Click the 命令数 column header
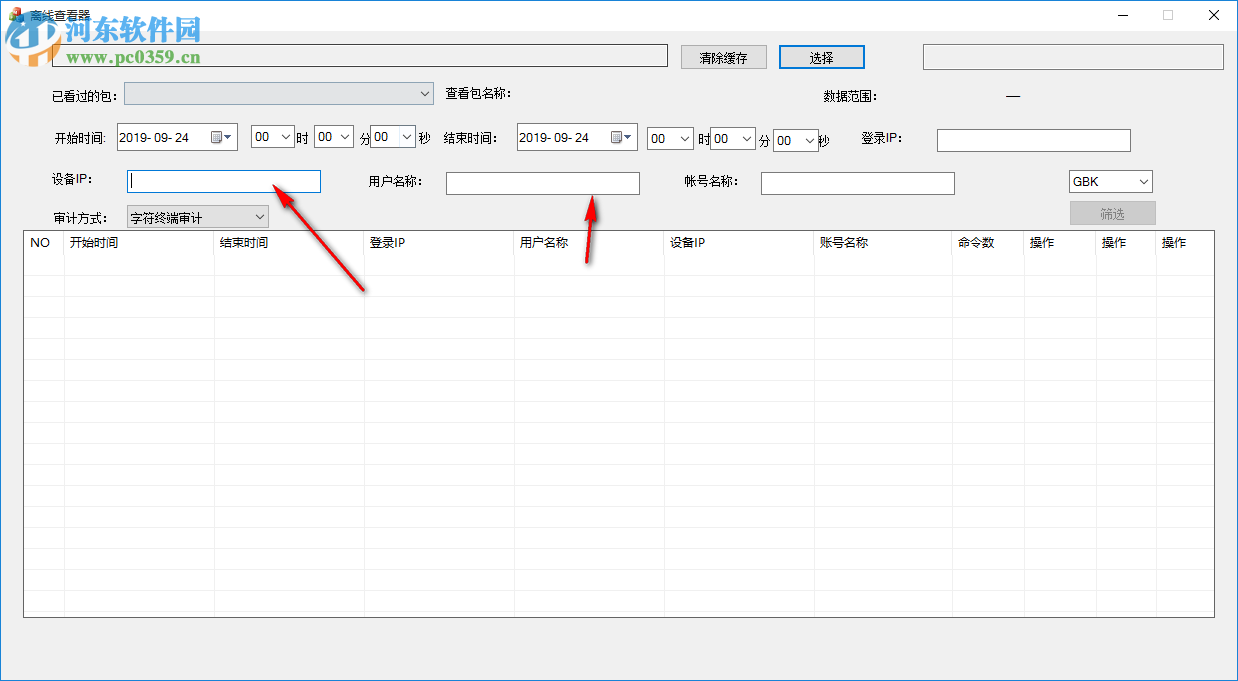The width and height of the screenshot is (1238, 681). pyautogui.click(x=988, y=242)
